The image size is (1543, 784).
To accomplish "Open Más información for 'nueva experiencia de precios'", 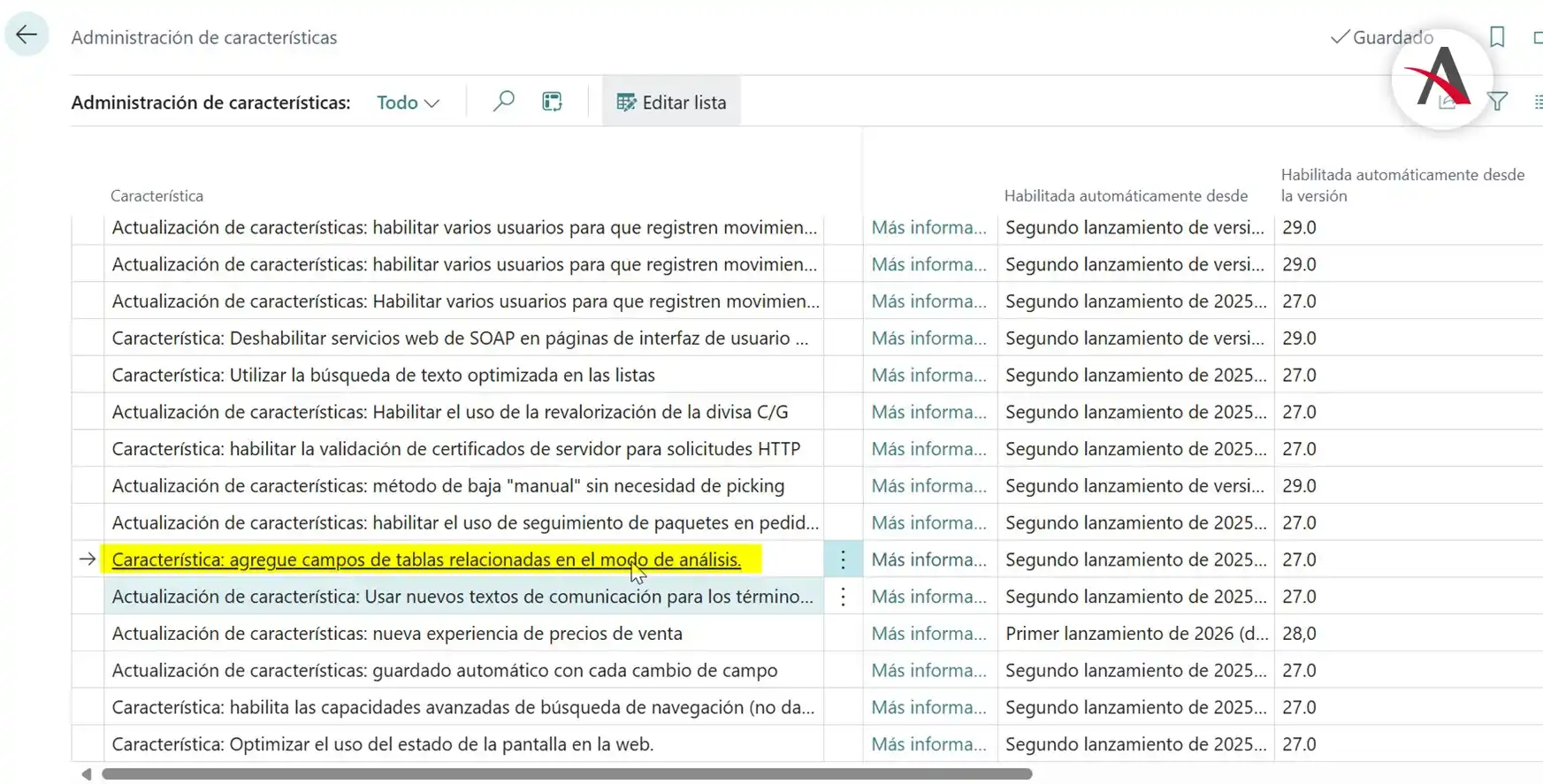I will coord(928,634).
